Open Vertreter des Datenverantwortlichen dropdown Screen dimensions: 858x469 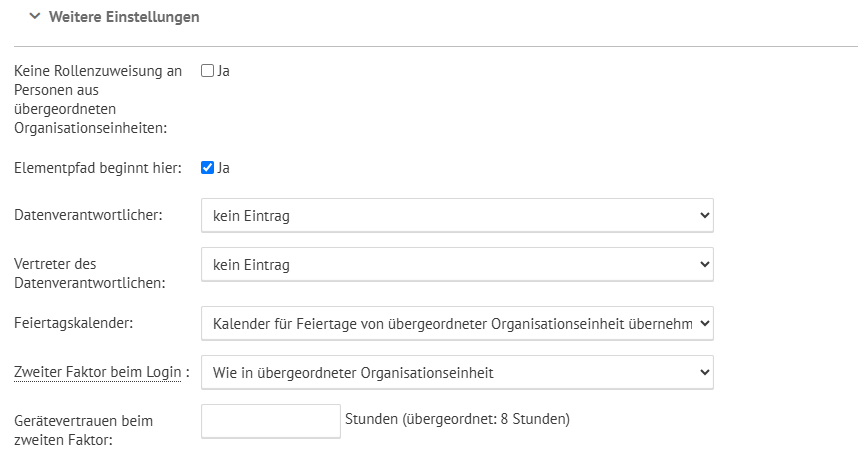coord(457,264)
